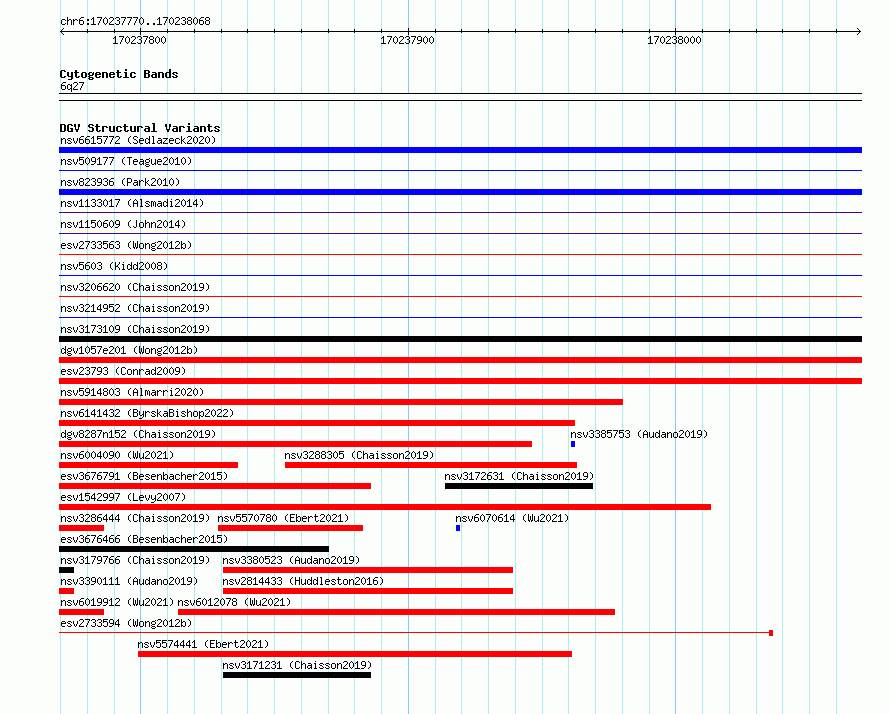Open nsv3172631 (Chaisson2019) variant
The width and height of the screenshot is (890, 714).
[519, 476]
